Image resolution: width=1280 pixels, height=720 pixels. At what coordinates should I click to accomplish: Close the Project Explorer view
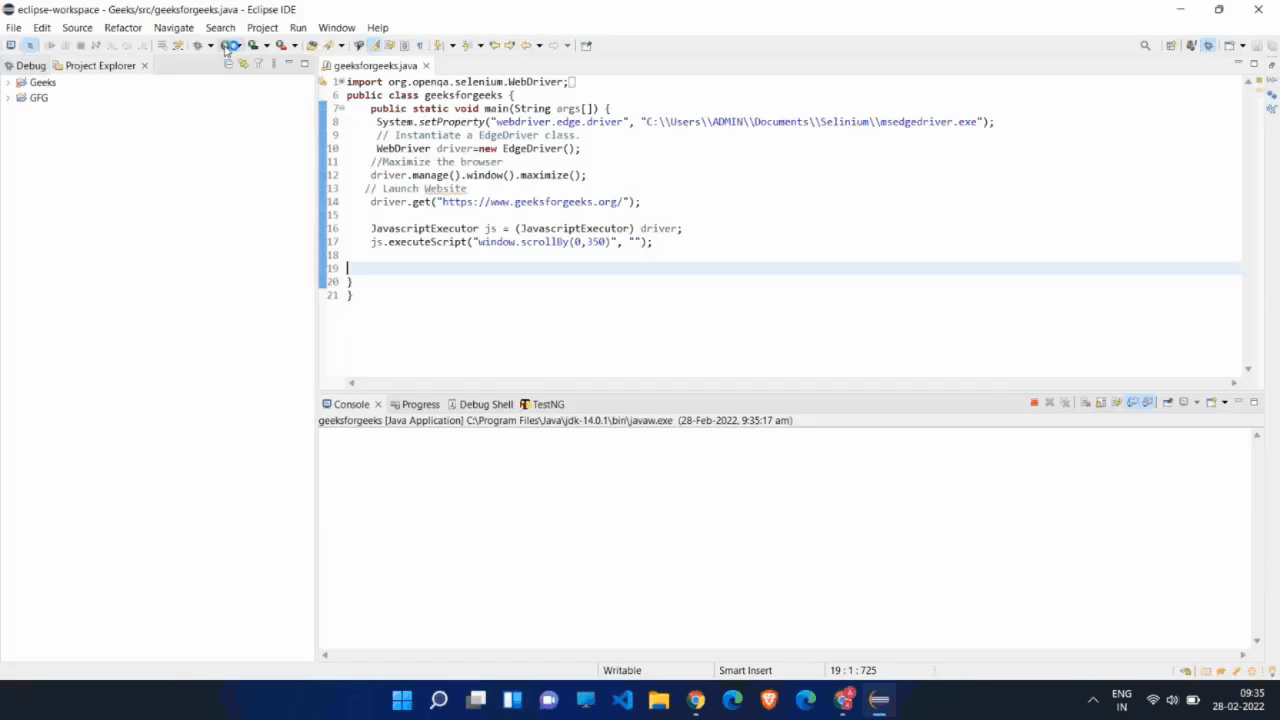(144, 65)
